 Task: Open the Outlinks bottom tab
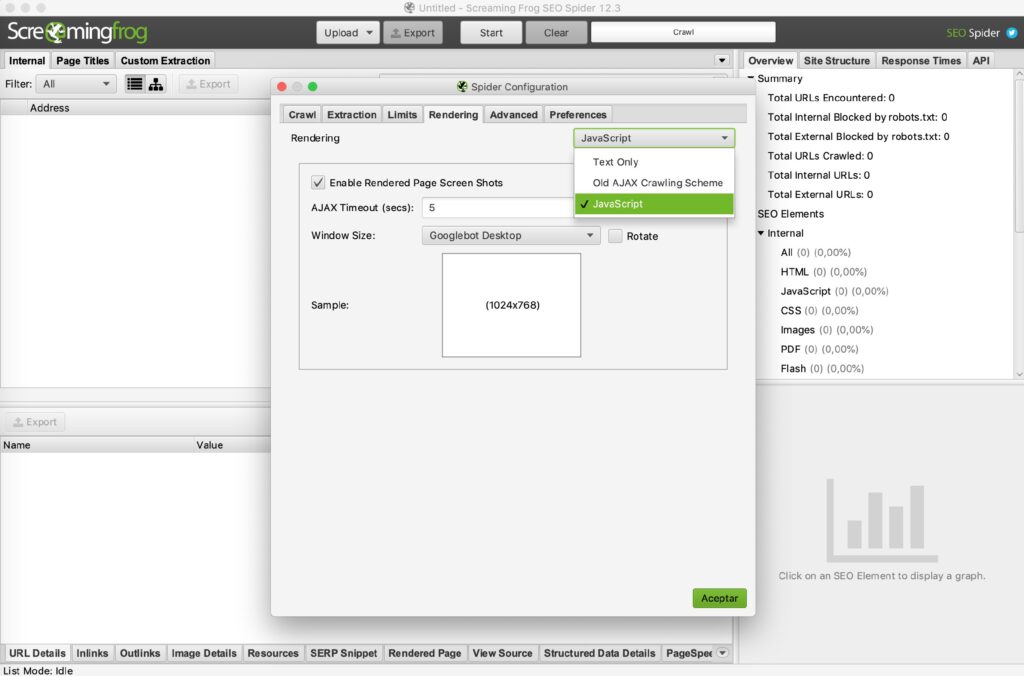(140, 652)
